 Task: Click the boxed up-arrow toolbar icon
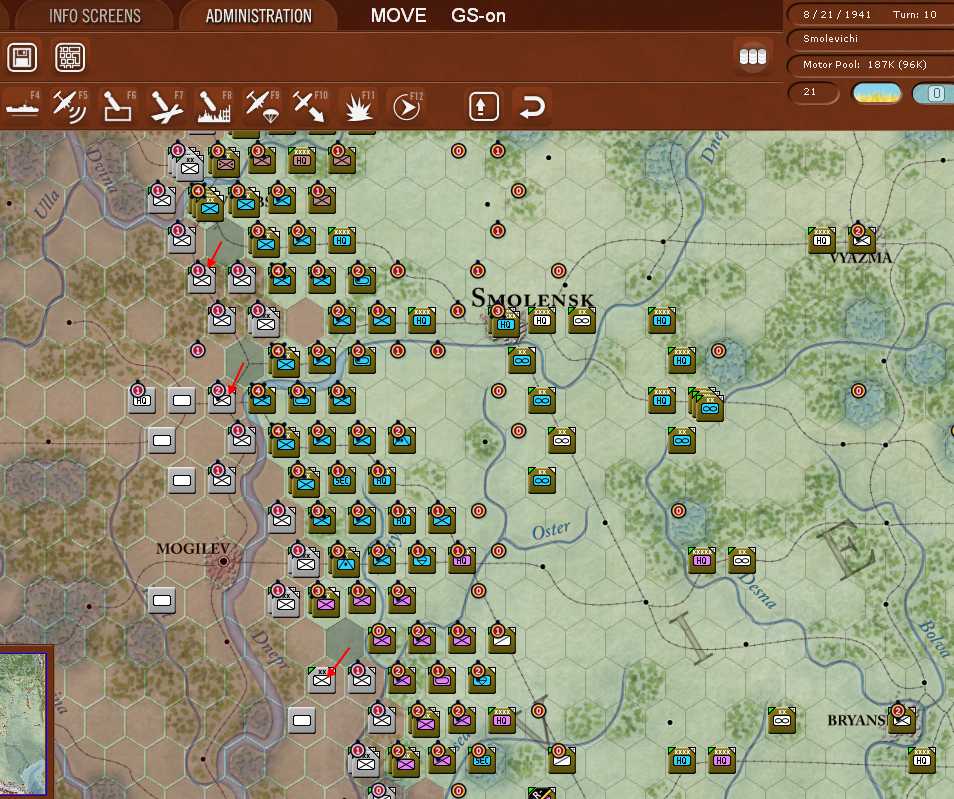click(484, 106)
